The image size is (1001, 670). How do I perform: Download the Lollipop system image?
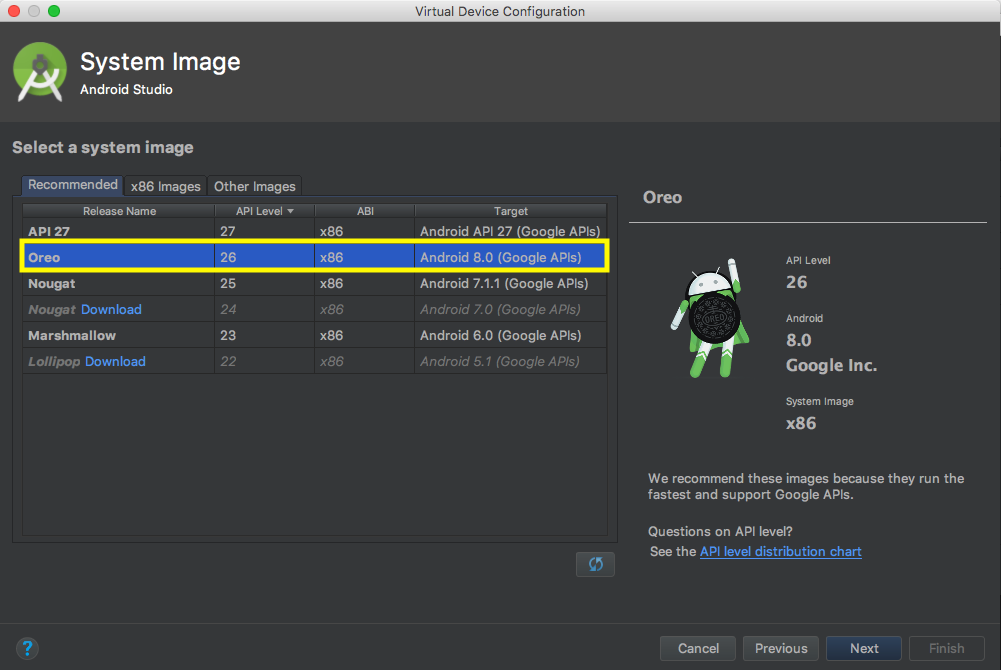[x=115, y=361]
